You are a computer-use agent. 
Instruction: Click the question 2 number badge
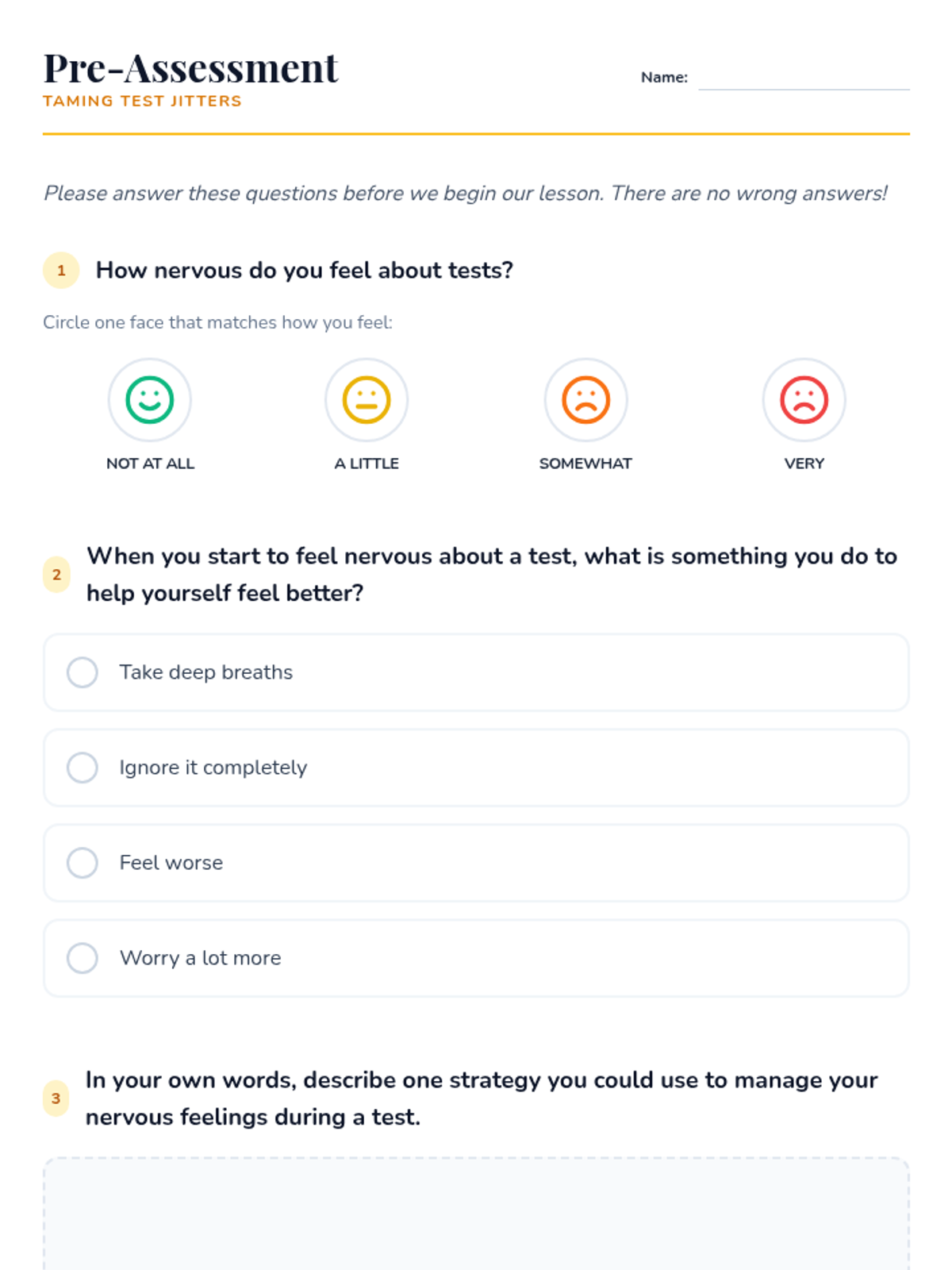point(56,575)
